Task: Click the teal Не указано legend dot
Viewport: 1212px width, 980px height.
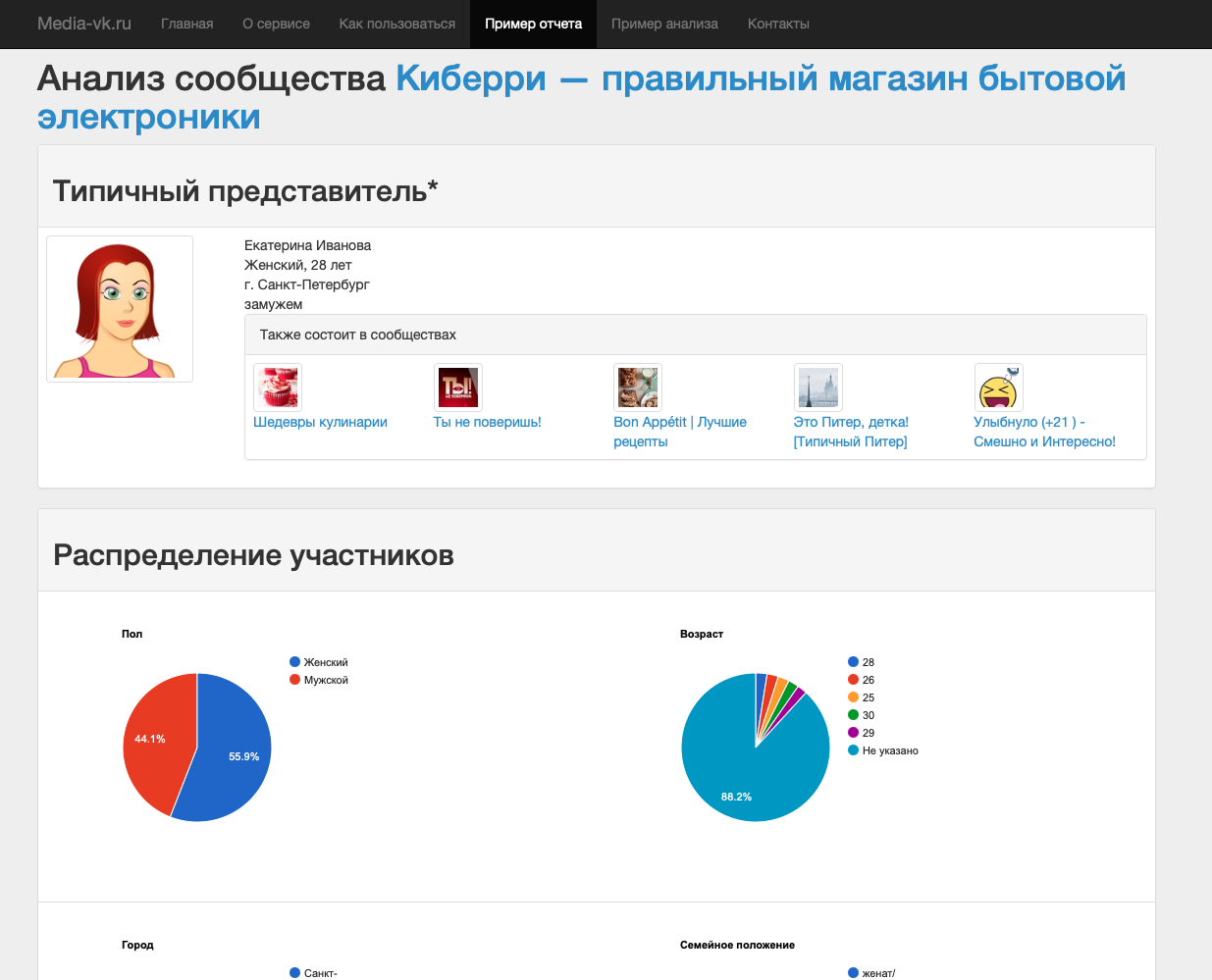Action: (x=853, y=750)
